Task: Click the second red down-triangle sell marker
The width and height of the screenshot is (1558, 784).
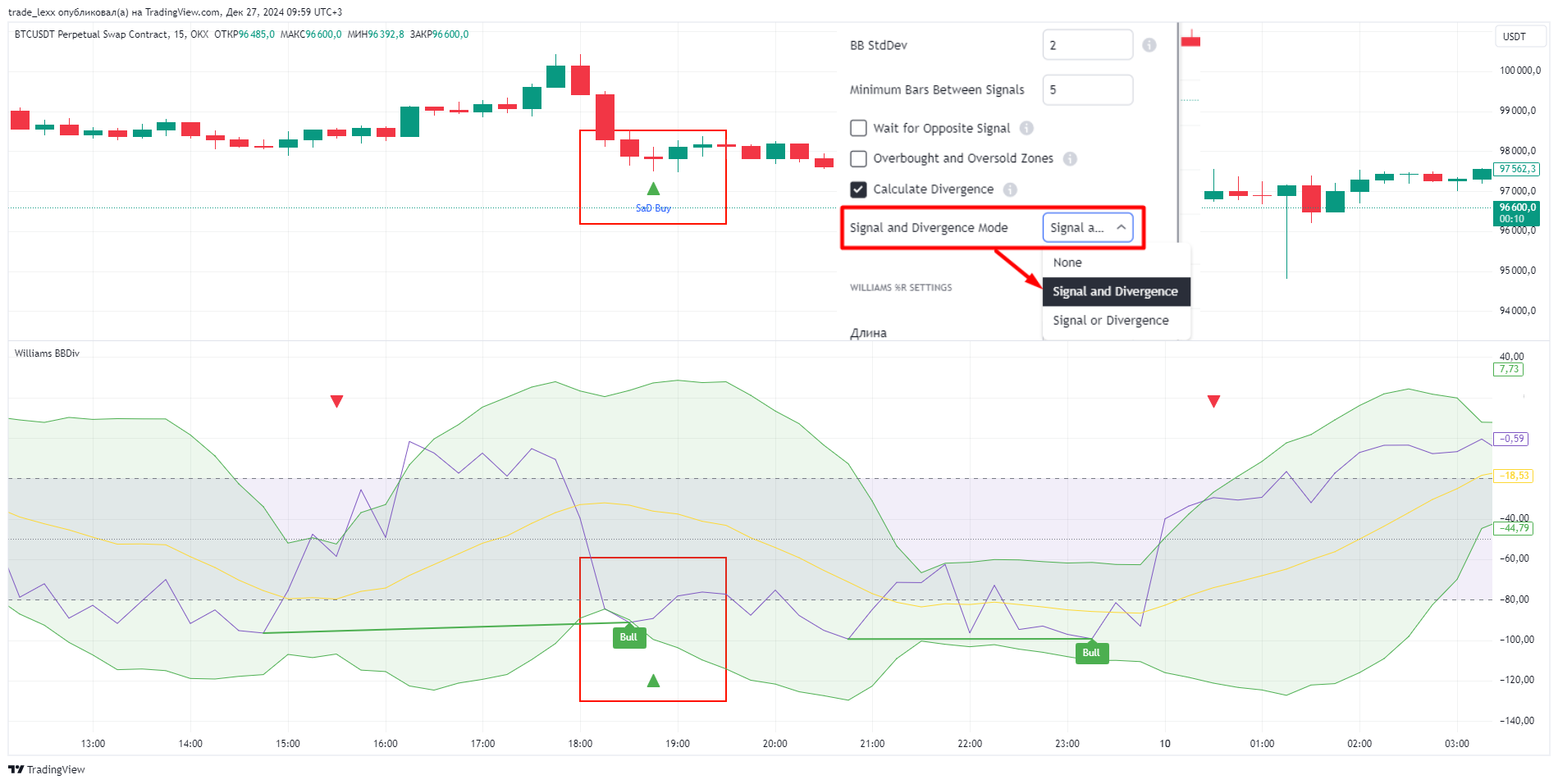Action: coord(1213,401)
